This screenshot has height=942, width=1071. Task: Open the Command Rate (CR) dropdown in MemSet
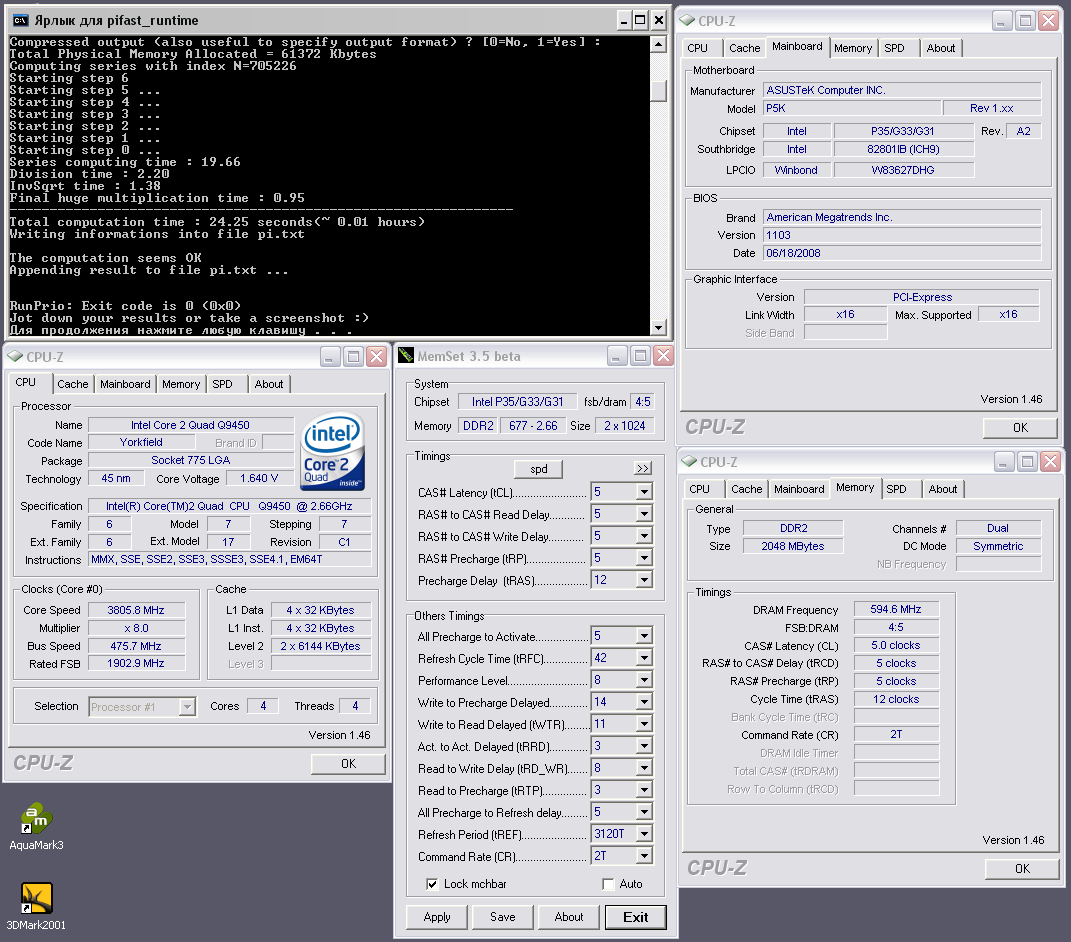pyautogui.click(x=644, y=856)
